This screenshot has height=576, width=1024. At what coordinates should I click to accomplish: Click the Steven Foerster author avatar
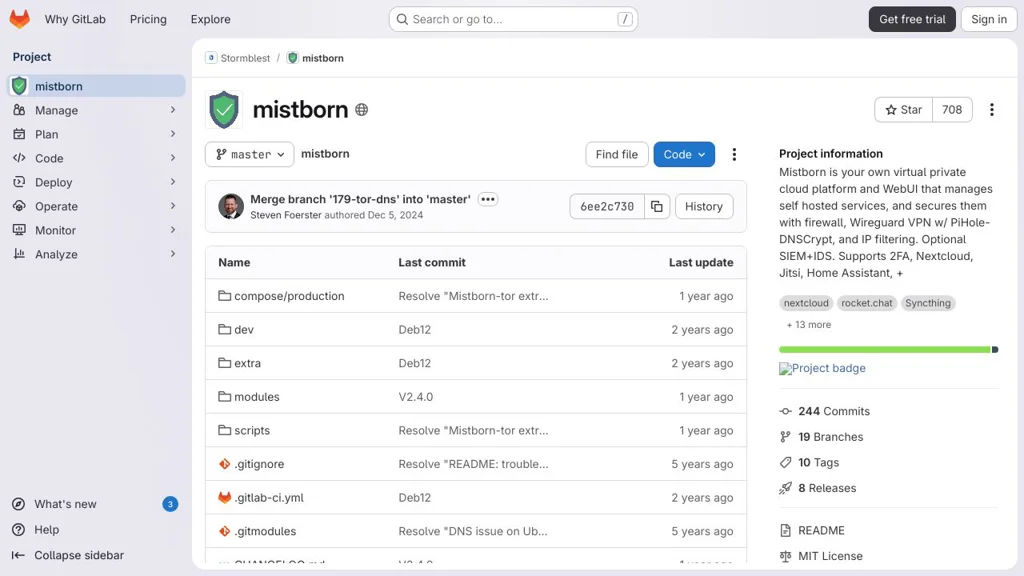tap(231, 206)
